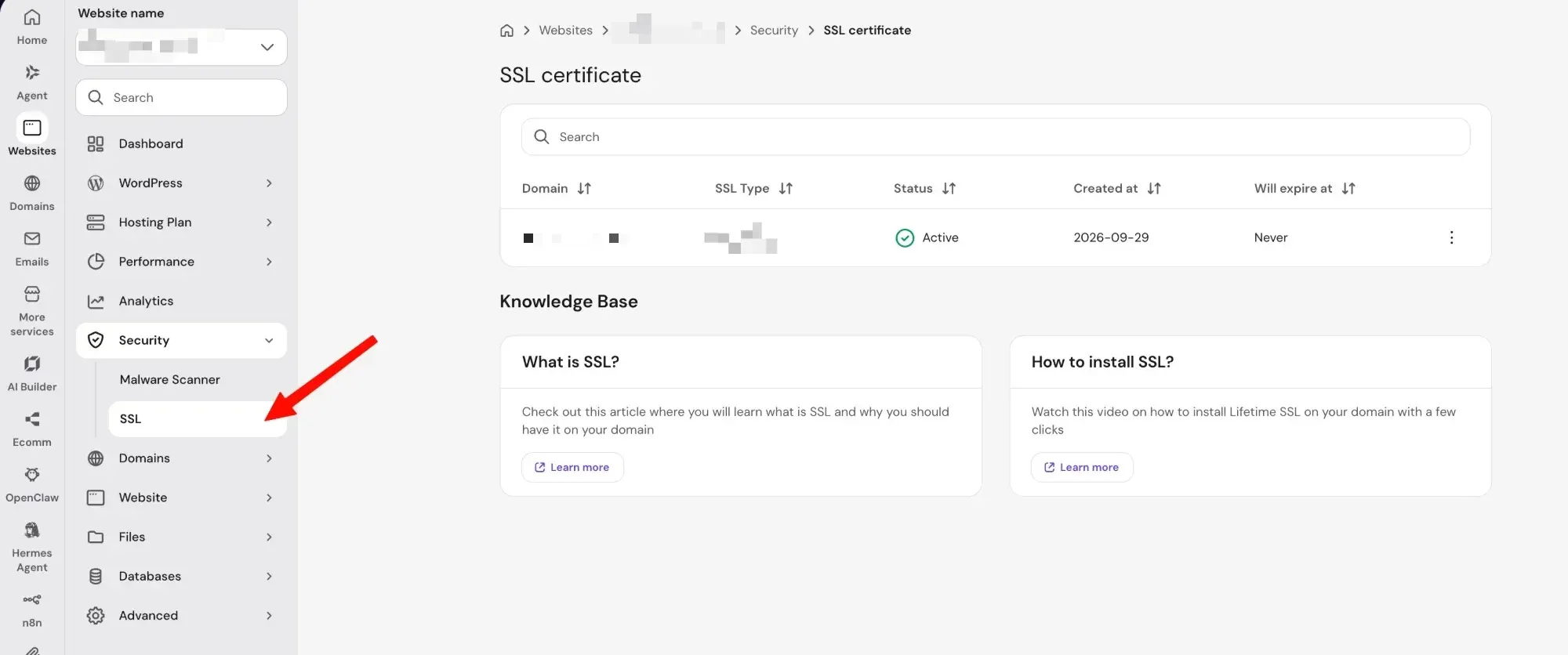Open Domains globe in left rail

click(32, 183)
